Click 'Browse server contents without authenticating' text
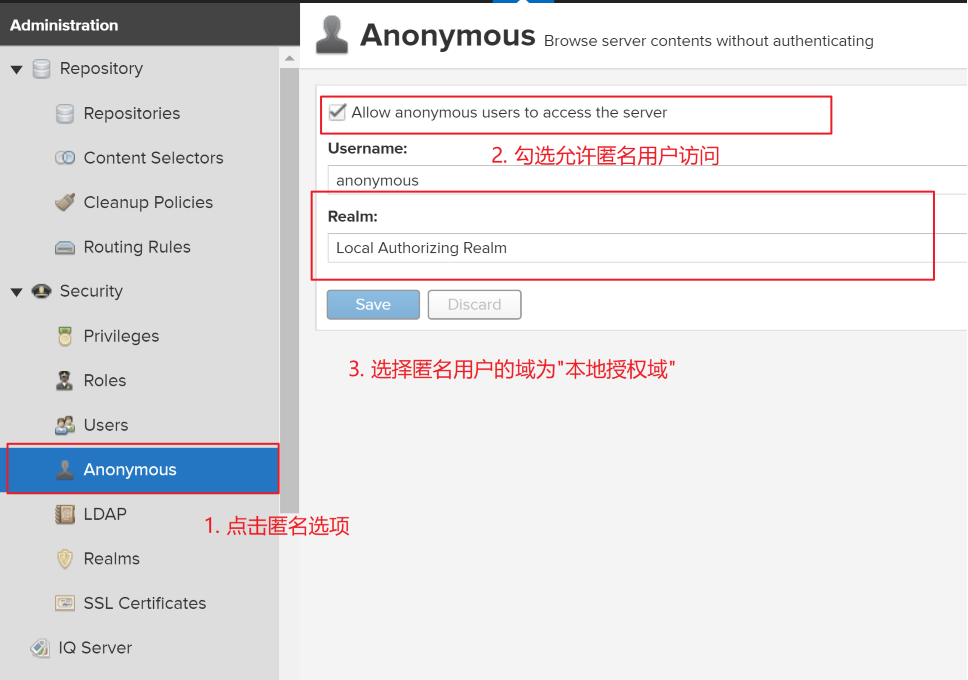This screenshot has width=968, height=680. 708,41
